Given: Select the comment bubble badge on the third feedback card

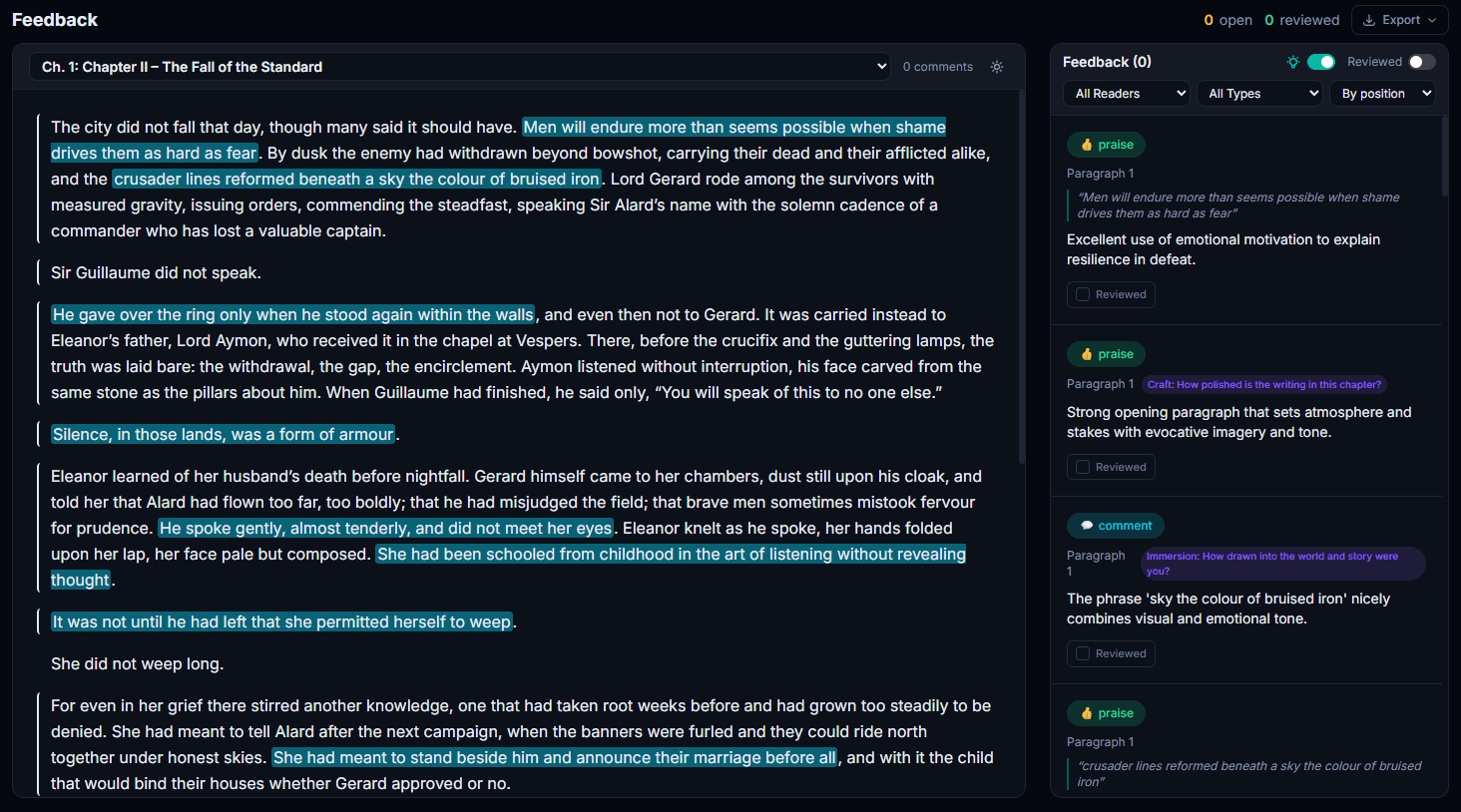Looking at the screenshot, I should pos(1115,525).
